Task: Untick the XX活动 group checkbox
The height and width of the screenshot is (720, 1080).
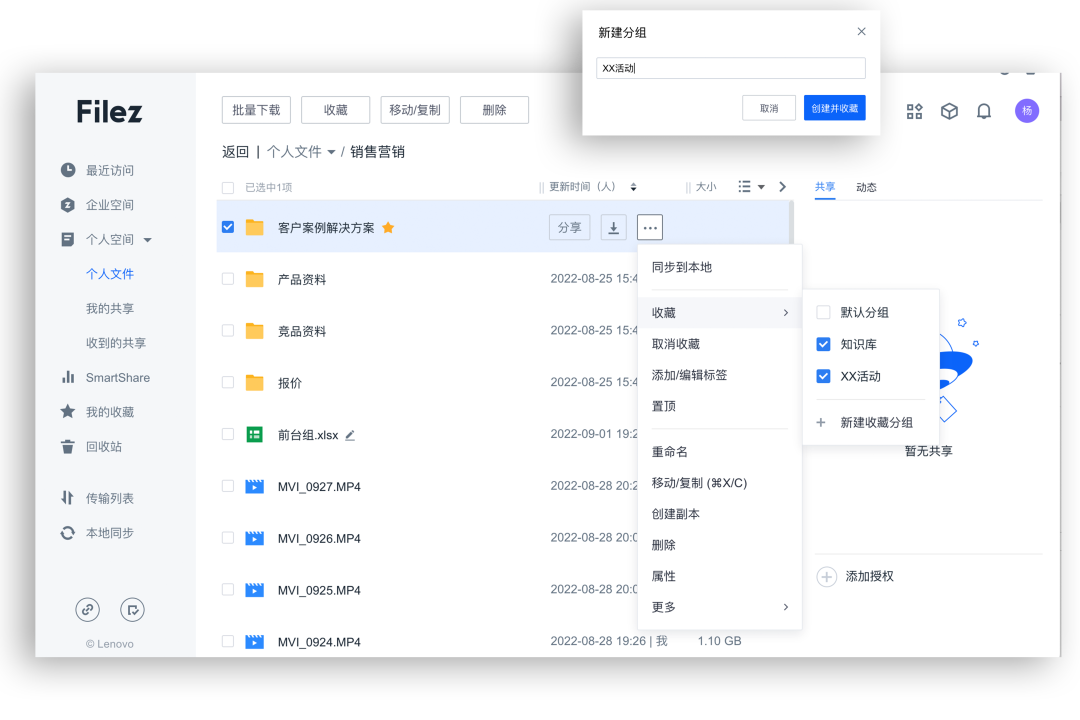Action: tap(823, 376)
